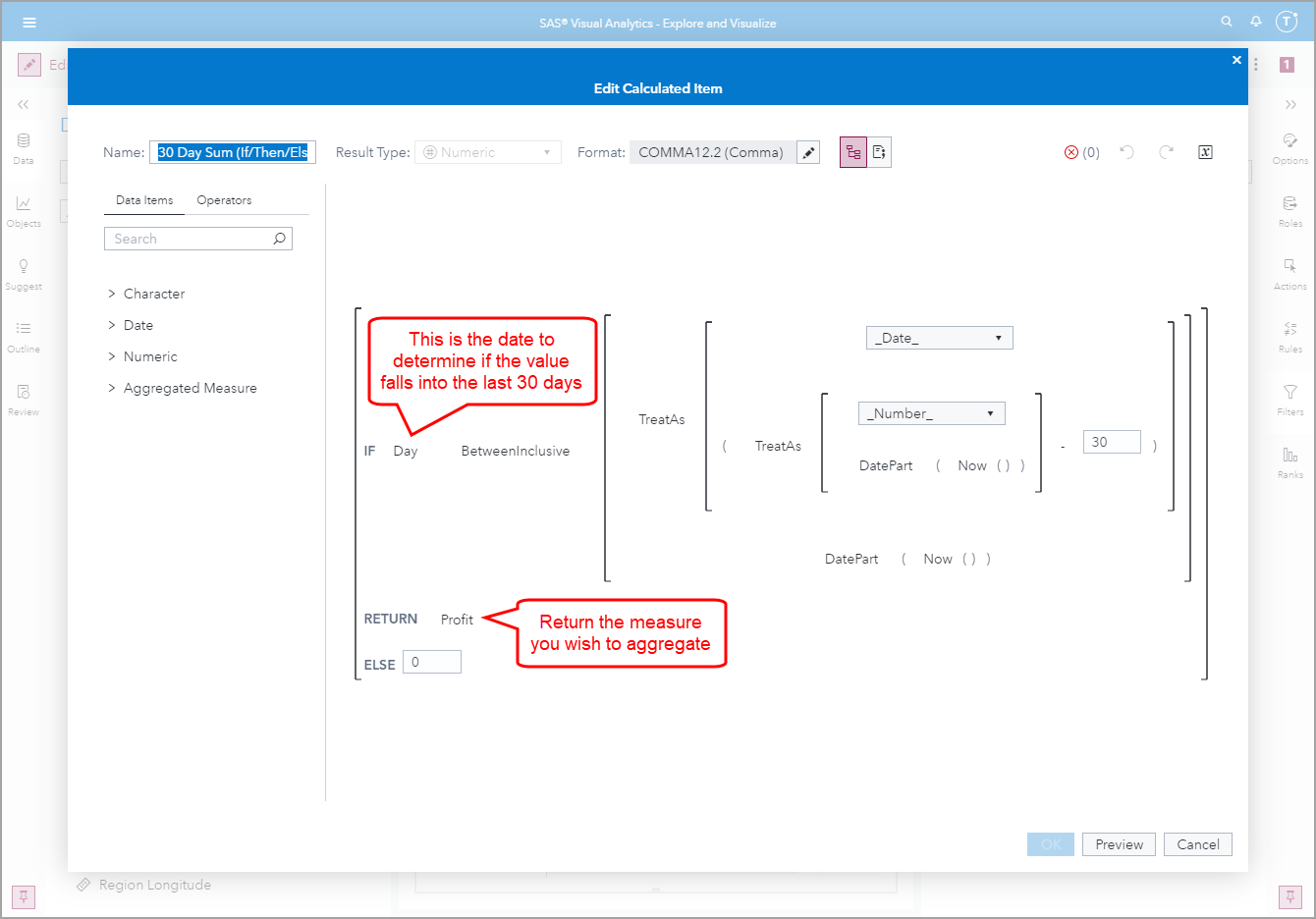
Task: Switch to the Operators tab
Action: coord(224,199)
